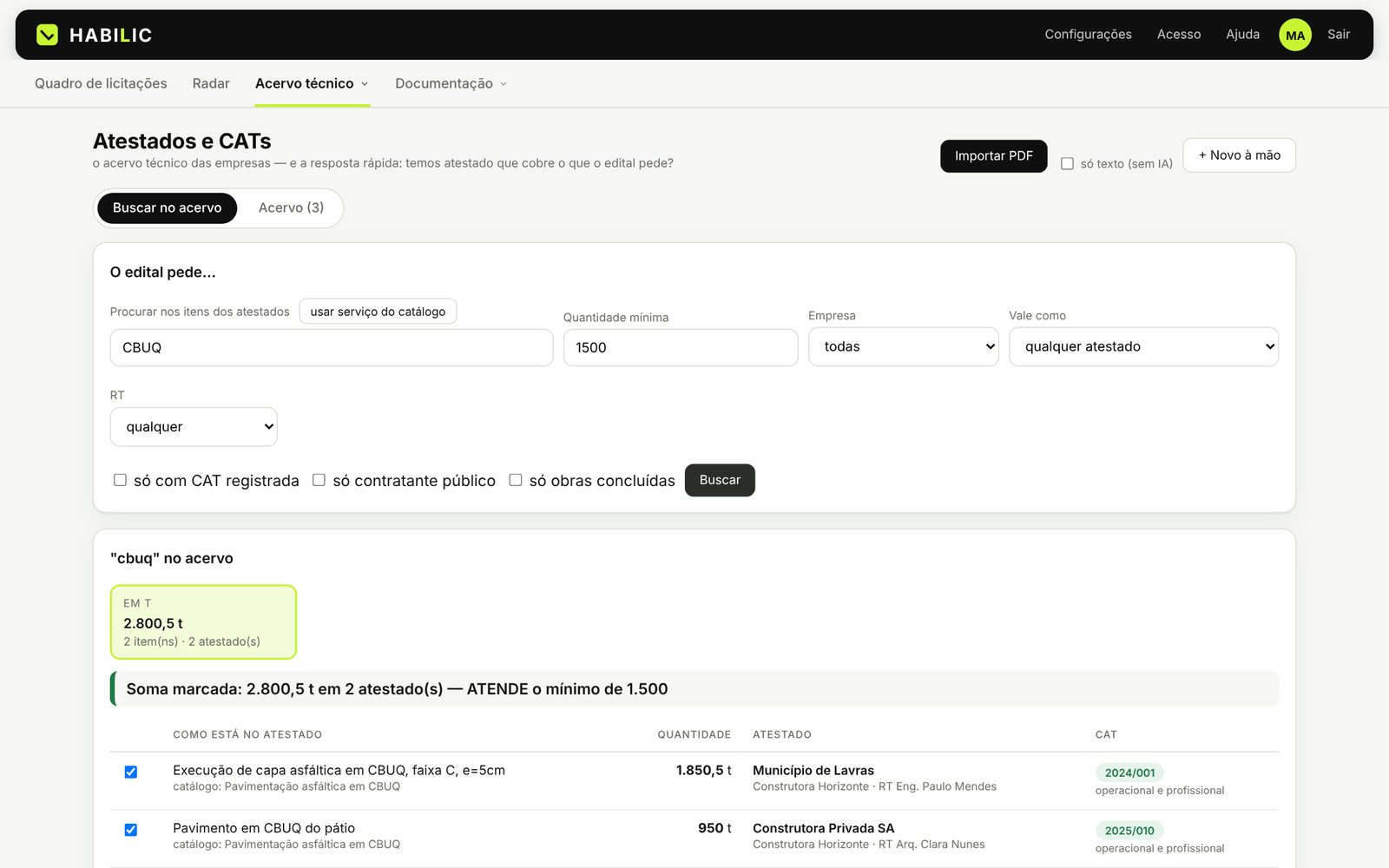This screenshot has height=868, width=1389.
Task: Expand the Acervo técnico menu chevron
Action: (x=365, y=84)
